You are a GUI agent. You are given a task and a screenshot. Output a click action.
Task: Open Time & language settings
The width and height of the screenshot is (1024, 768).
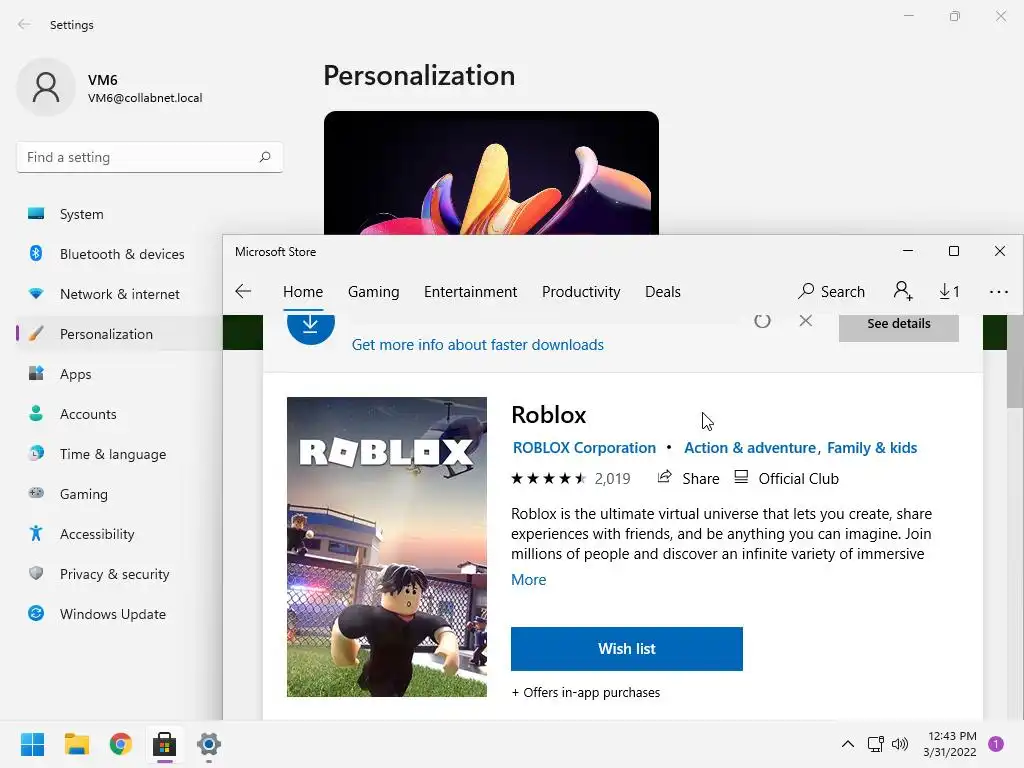tap(118, 454)
